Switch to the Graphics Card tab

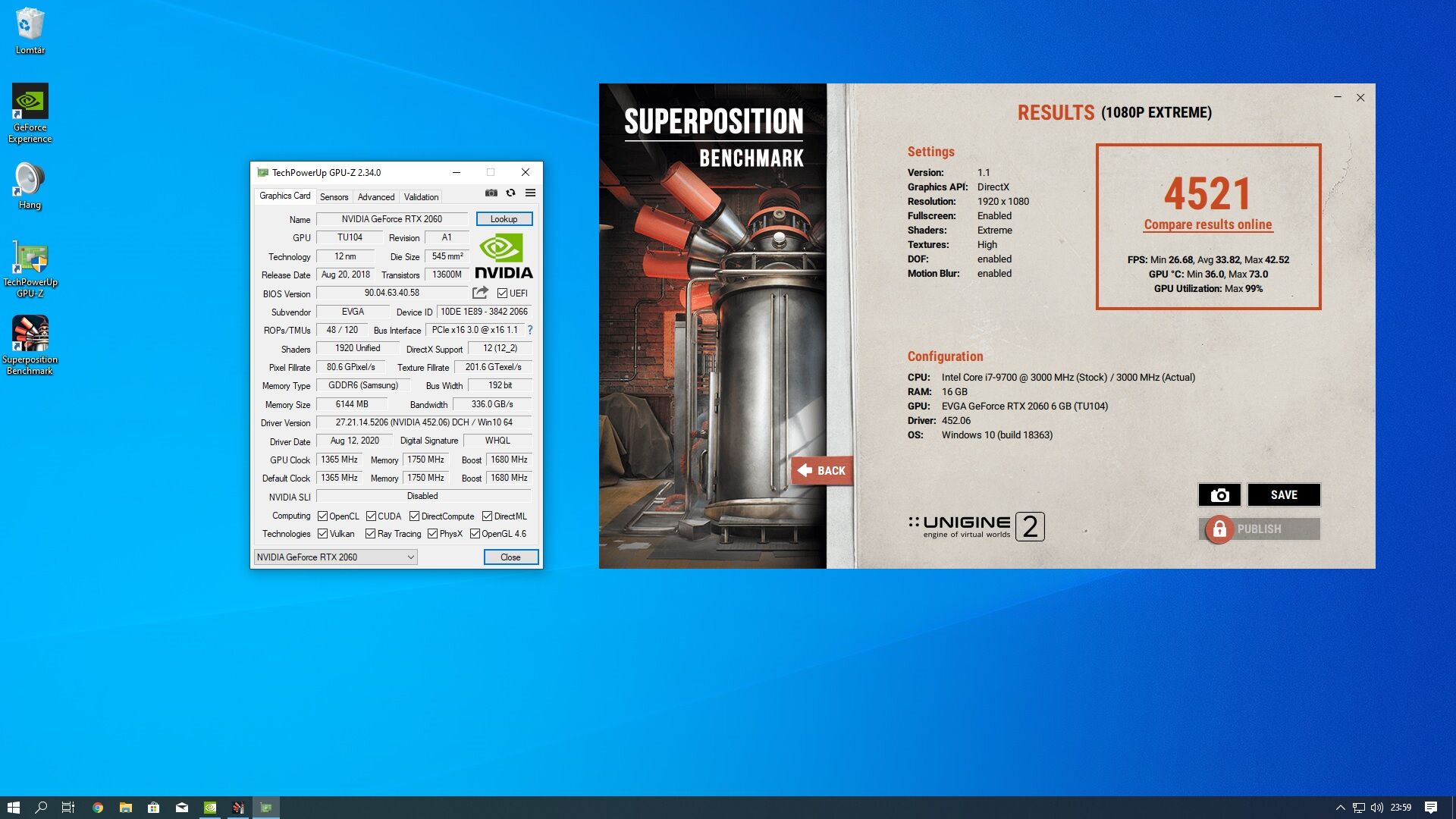pyautogui.click(x=284, y=196)
